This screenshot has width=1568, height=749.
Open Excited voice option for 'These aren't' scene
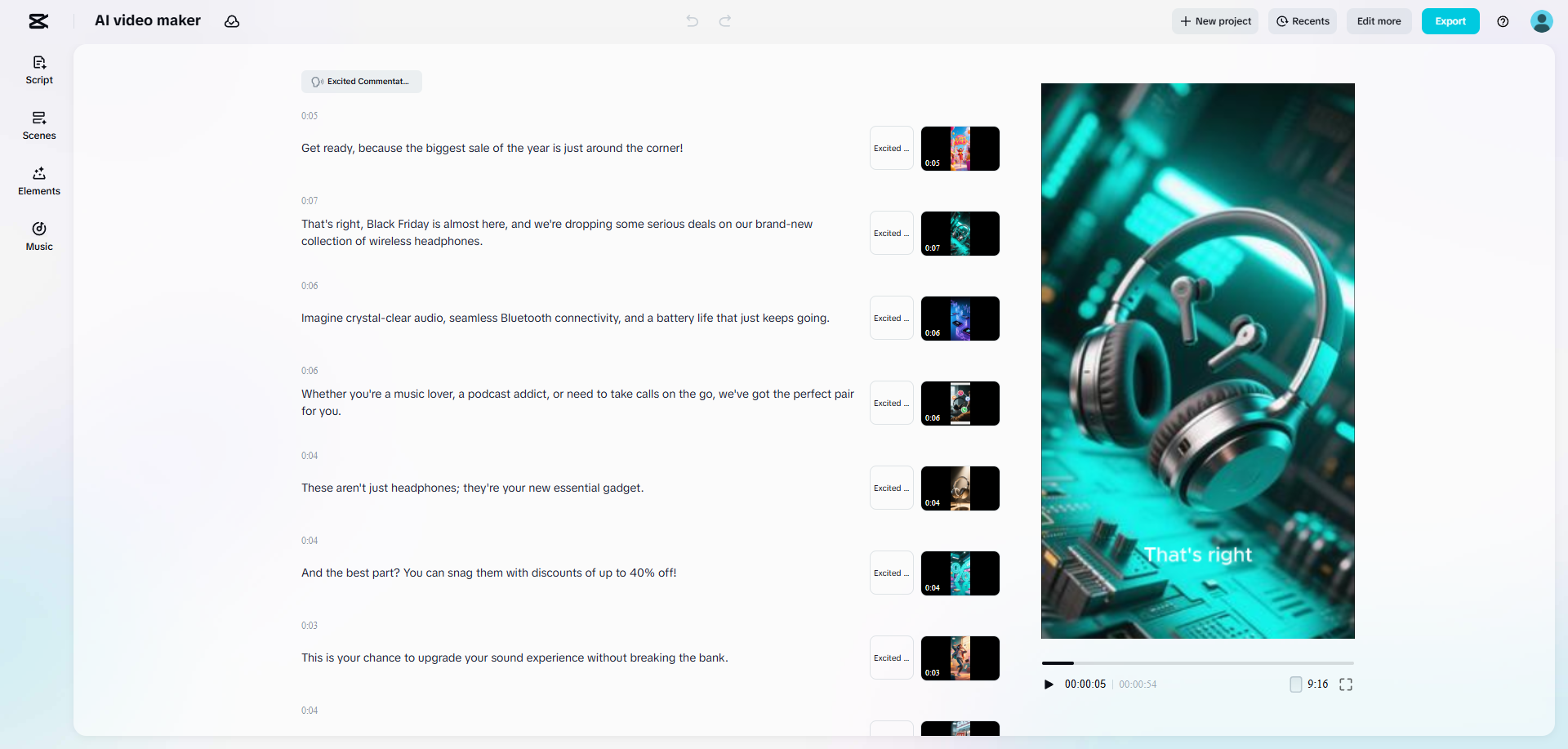[892, 488]
